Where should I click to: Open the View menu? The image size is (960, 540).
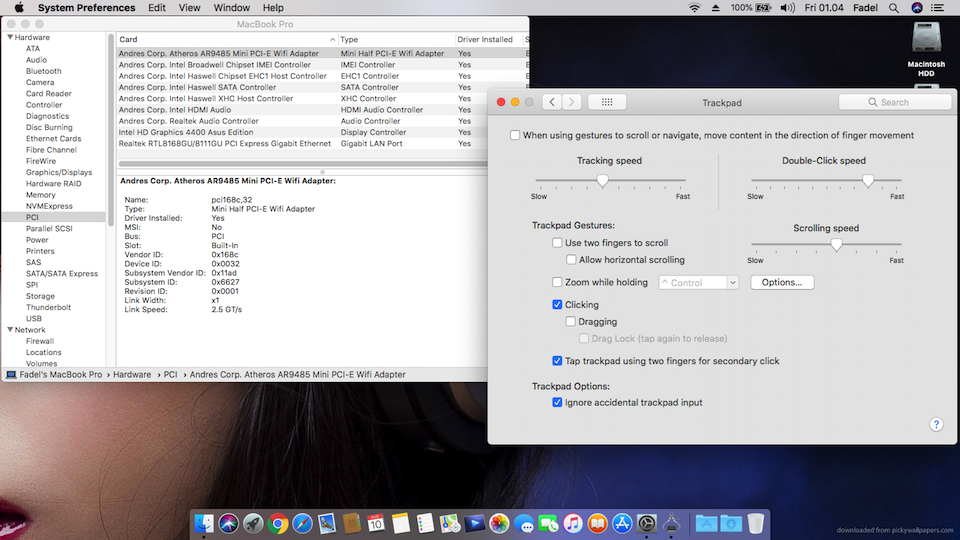(189, 8)
